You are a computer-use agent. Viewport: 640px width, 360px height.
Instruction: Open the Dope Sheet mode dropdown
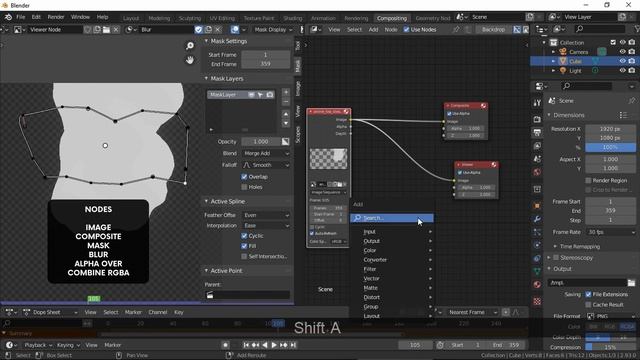click(51, 312)
